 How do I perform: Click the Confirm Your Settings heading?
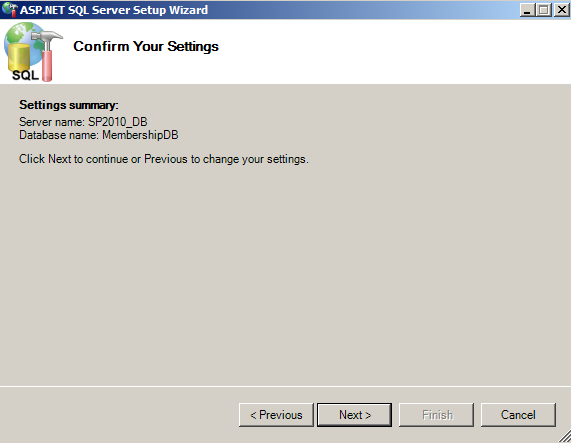click(146, 47)
